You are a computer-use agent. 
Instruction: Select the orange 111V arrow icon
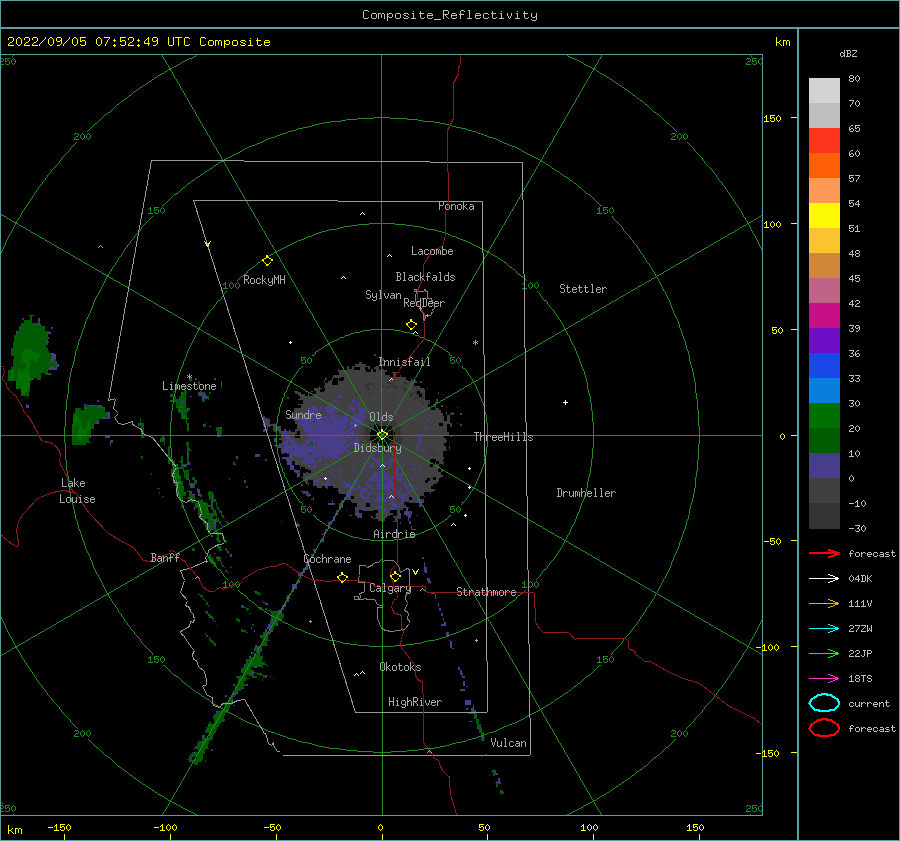(824, 603)
